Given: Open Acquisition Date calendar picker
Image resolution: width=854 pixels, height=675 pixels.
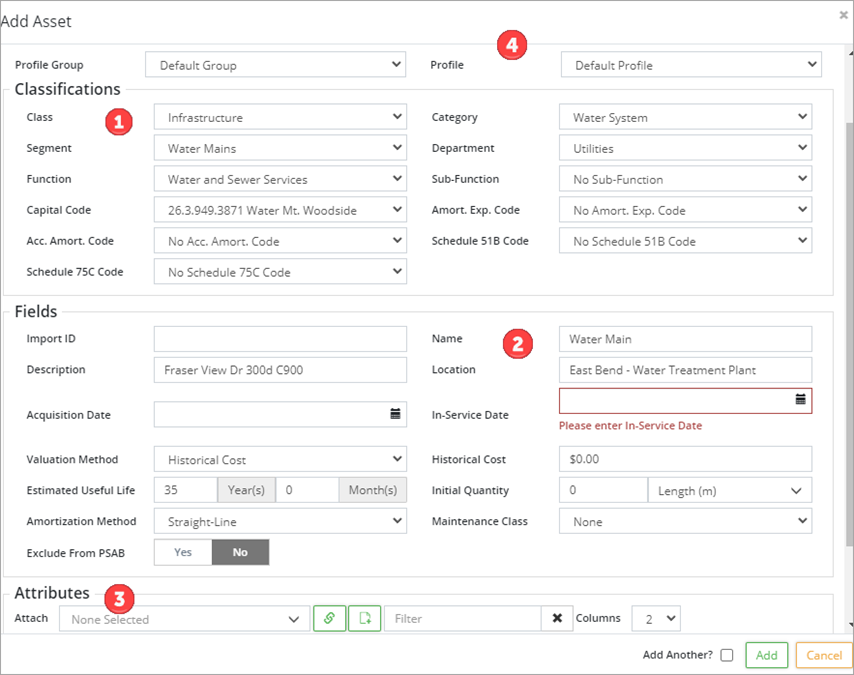Looking at the screenshot, I should point(395,414).
